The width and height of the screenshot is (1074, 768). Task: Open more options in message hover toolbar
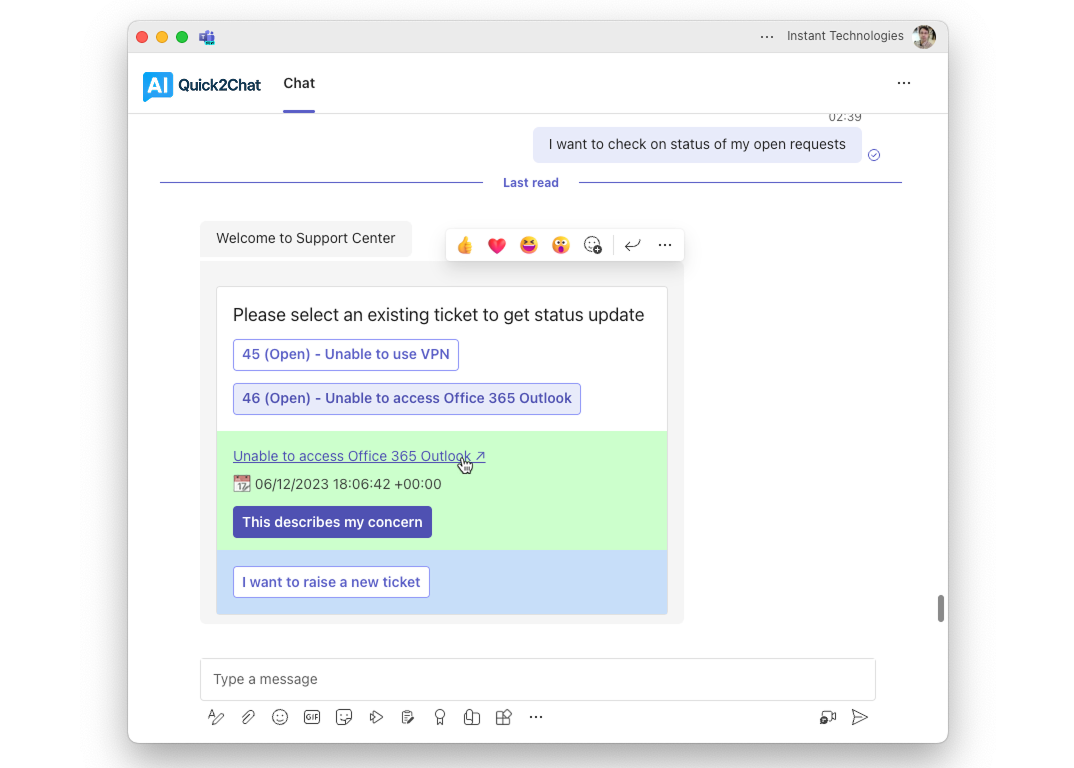[665, 245]
